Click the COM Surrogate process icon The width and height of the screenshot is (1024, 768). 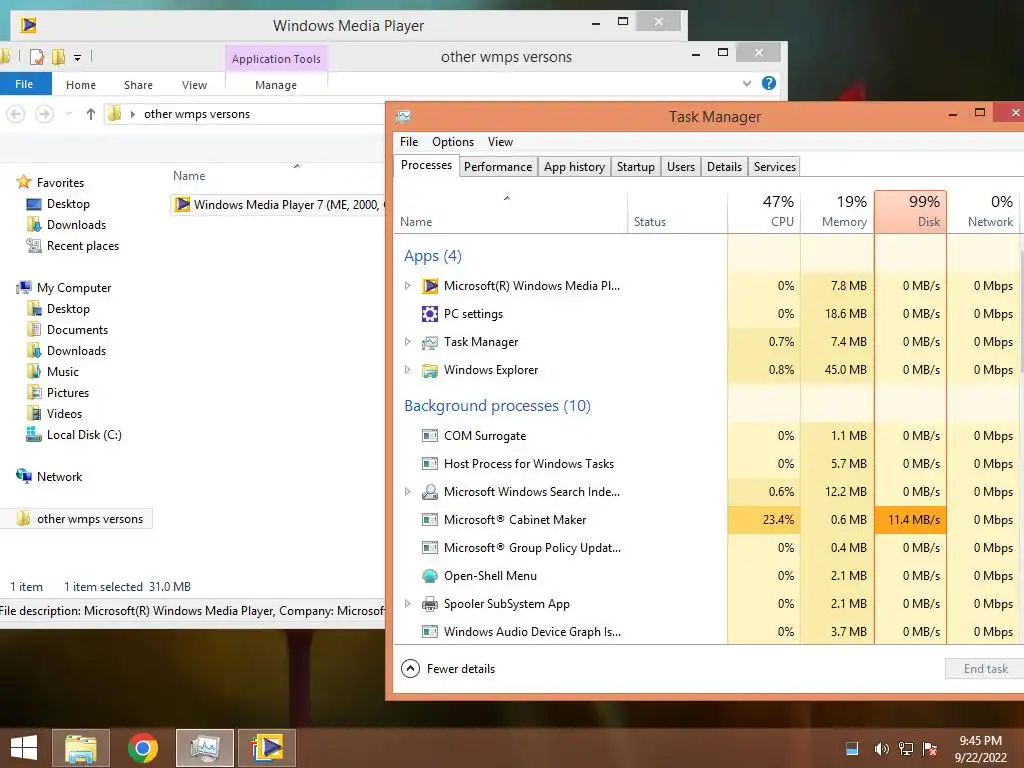(430, 436)
